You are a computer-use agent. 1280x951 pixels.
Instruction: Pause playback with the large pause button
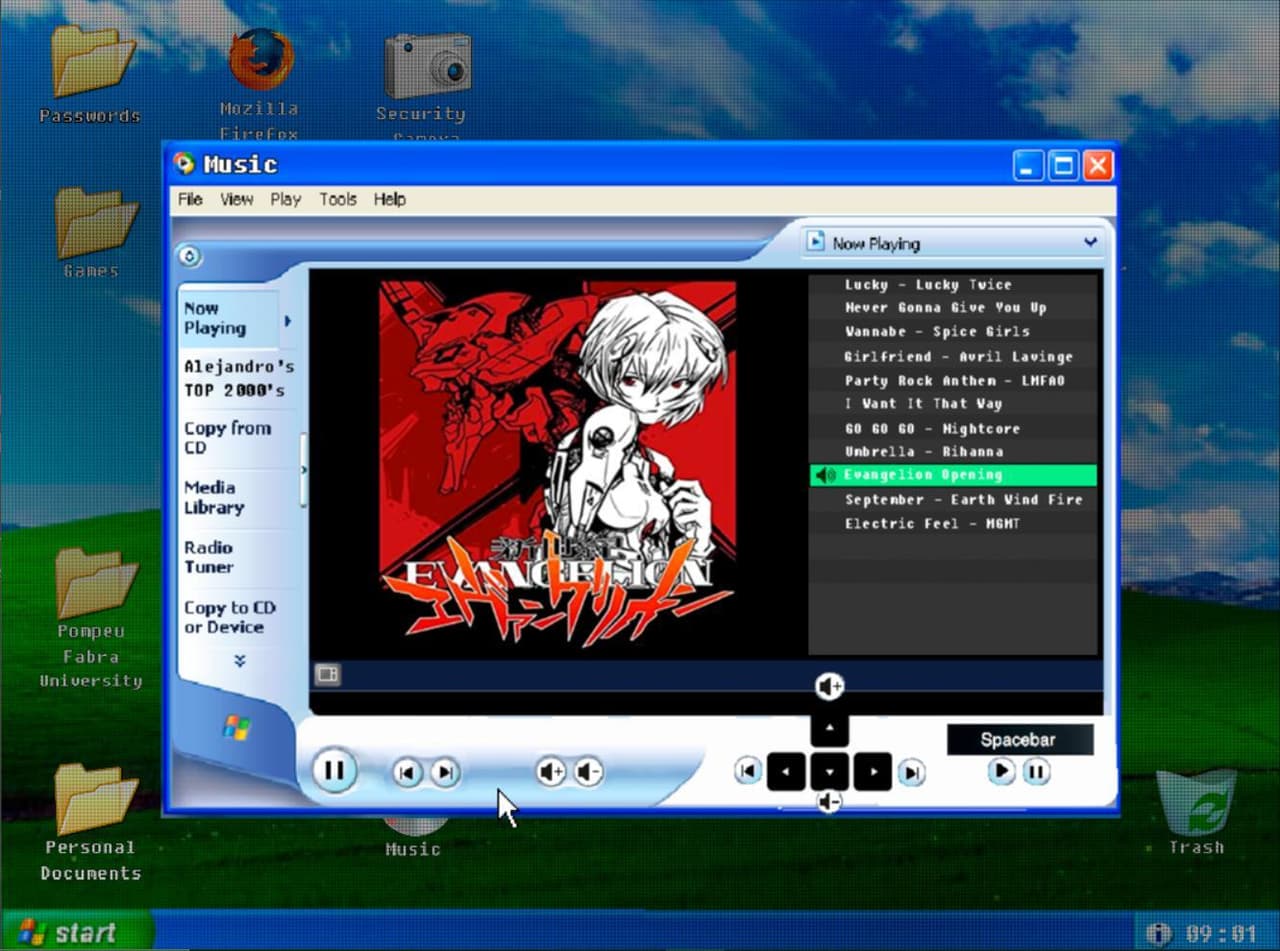[x=334, y=771]
